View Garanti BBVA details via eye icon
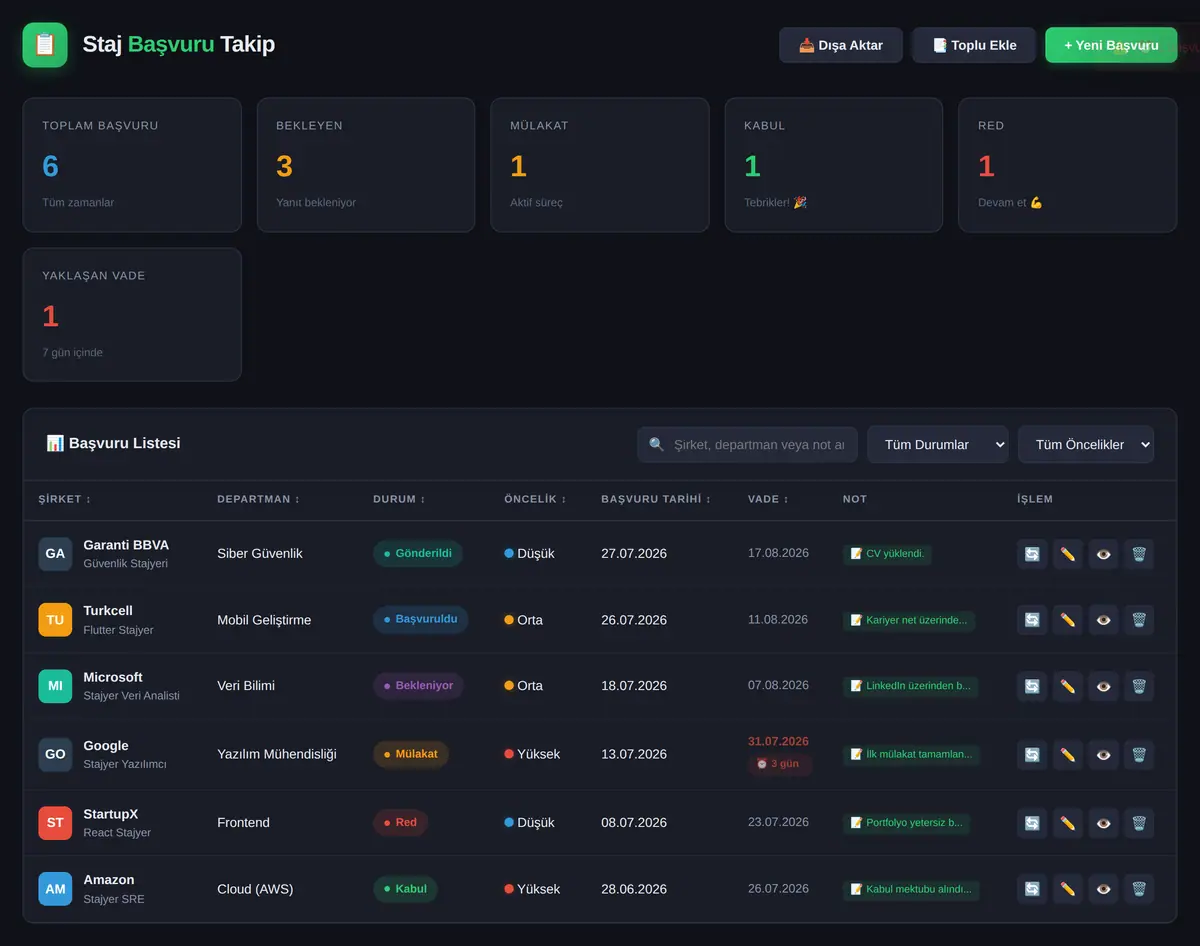Screen dimensions: 1200x946 click(x=1103, y=554)
